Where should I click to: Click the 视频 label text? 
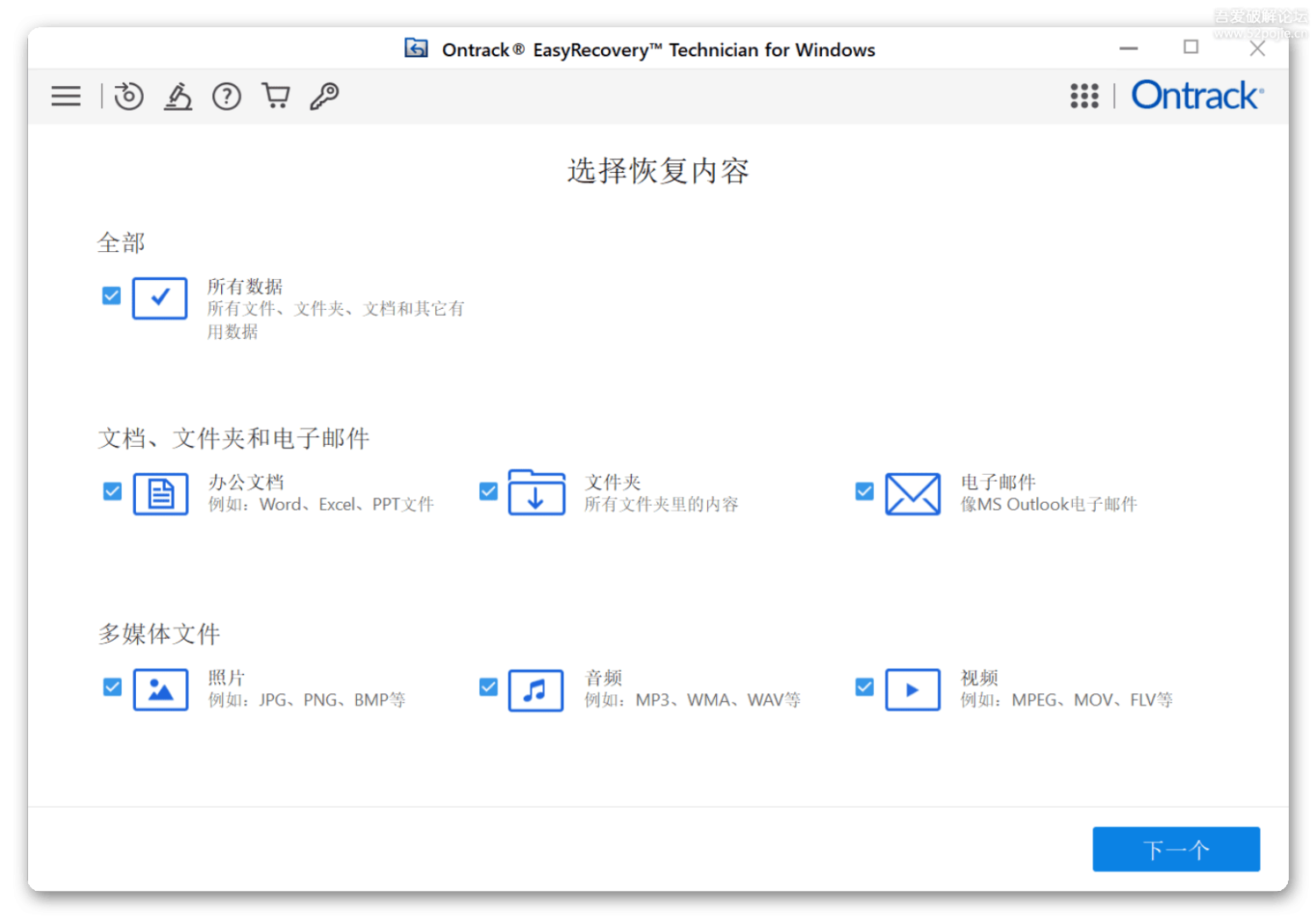coord(979,678)
